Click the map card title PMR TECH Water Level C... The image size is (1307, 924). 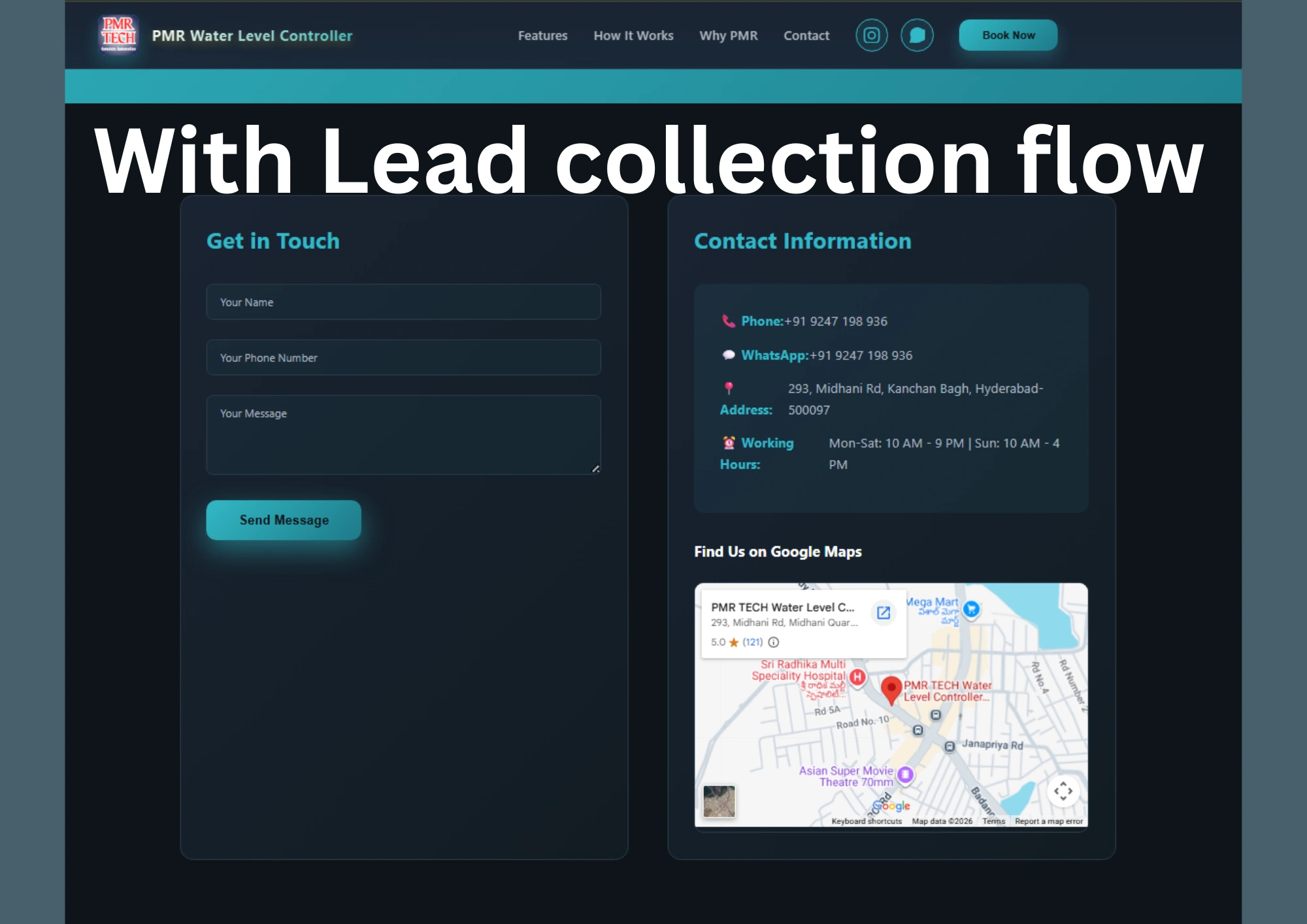coord(782,607)
